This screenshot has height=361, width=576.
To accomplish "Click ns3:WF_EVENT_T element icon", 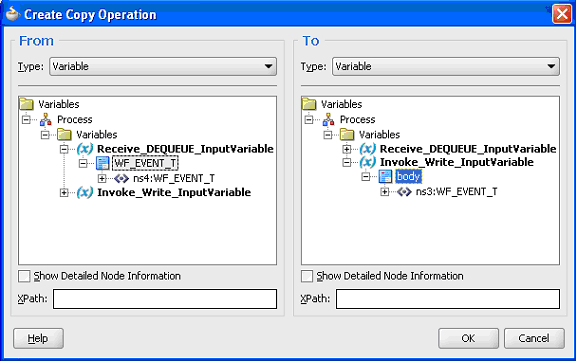I will (404, 192).
